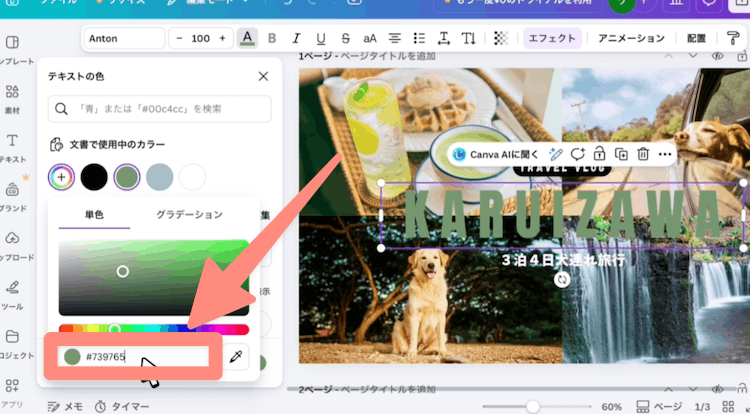Screen dimensions: 750x414
Task: Lock the selected text element
Action: pyautogui.click(x=599, y=154)
